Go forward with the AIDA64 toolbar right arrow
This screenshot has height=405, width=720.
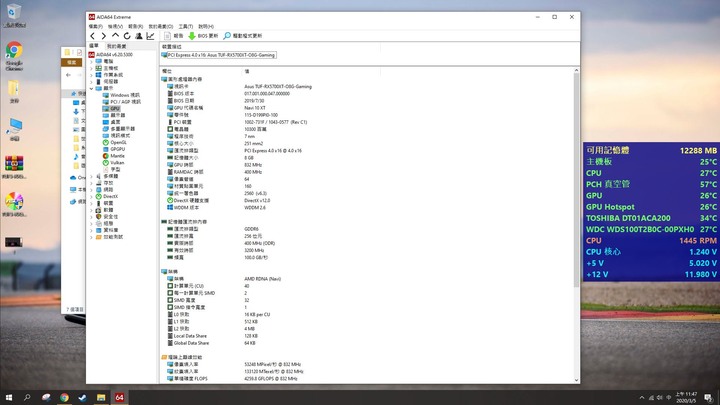[104, 36]
